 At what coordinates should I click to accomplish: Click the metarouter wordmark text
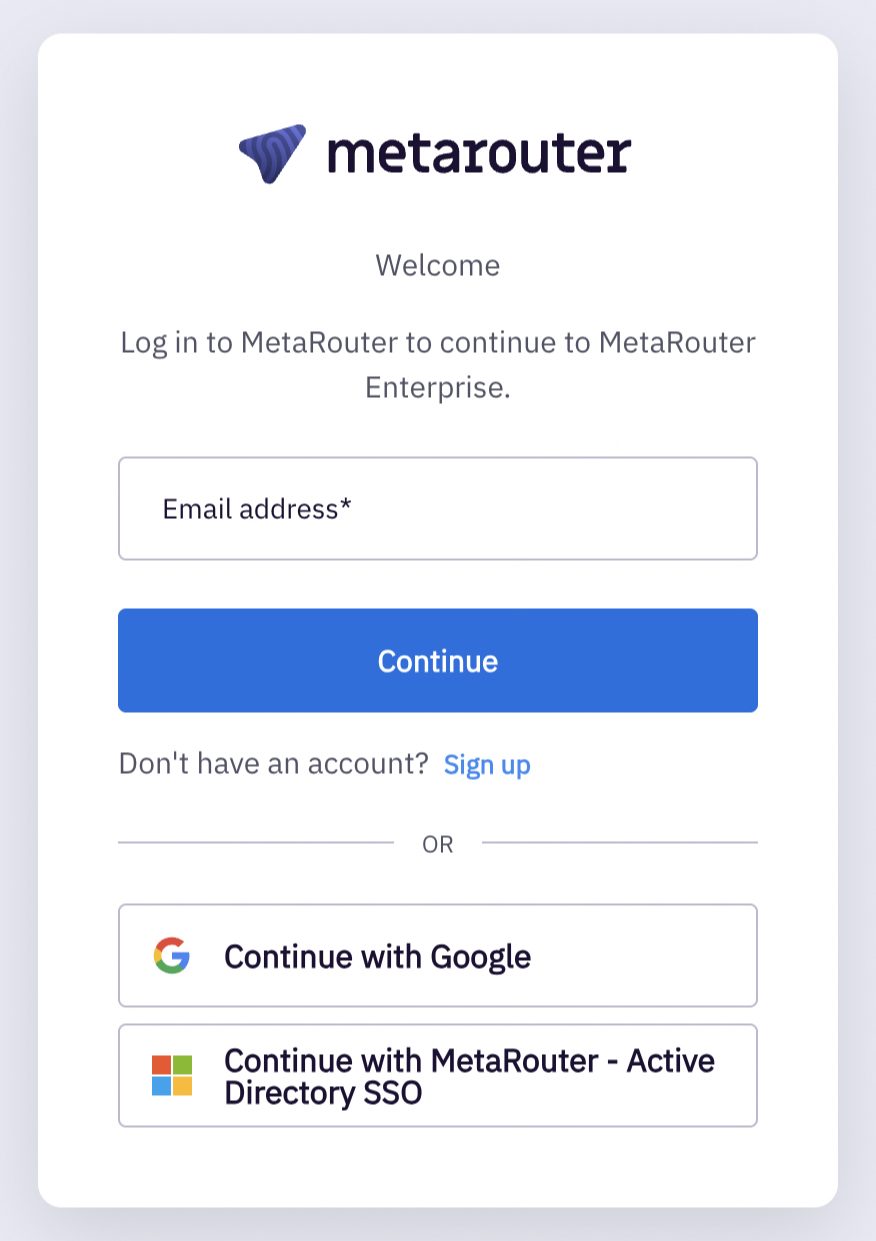(479, 154)
